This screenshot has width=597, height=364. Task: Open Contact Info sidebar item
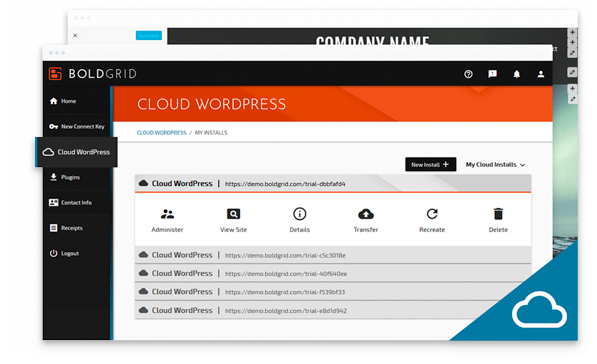coord(77,203)
